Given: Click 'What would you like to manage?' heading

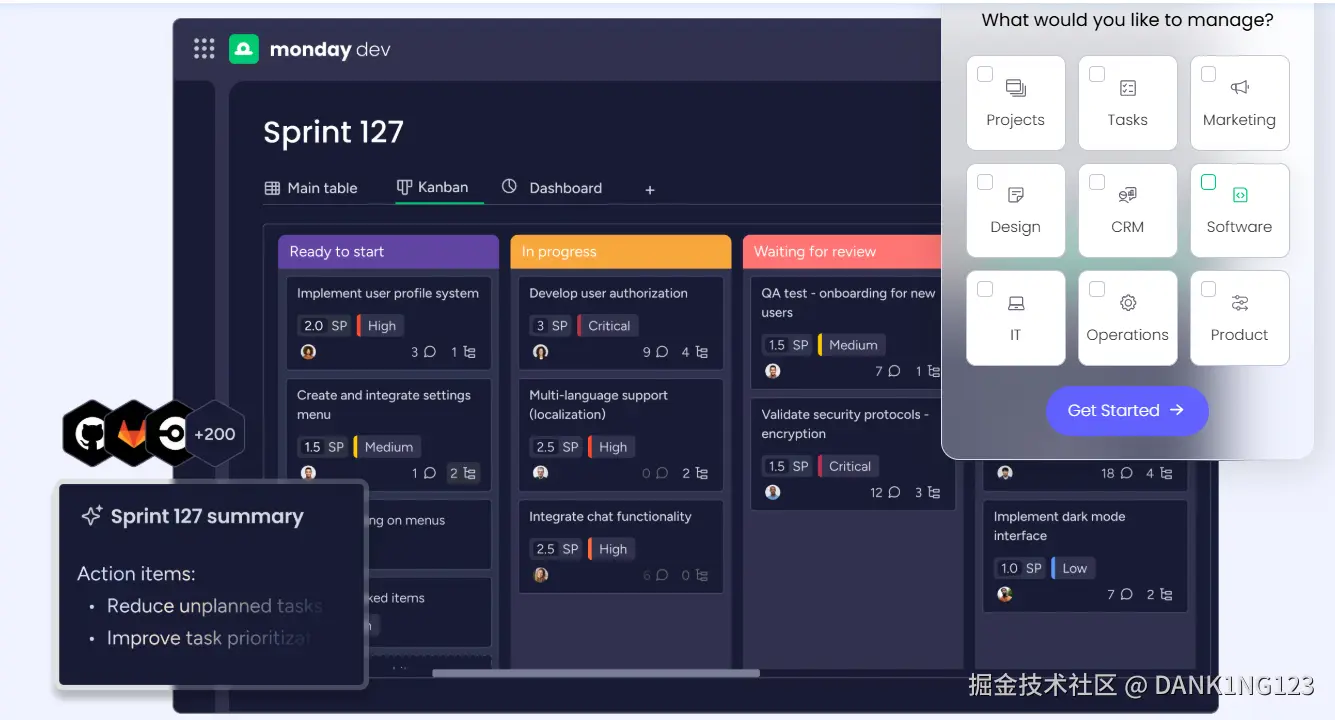Looking at the screenshot, I should pos(1127,19).
